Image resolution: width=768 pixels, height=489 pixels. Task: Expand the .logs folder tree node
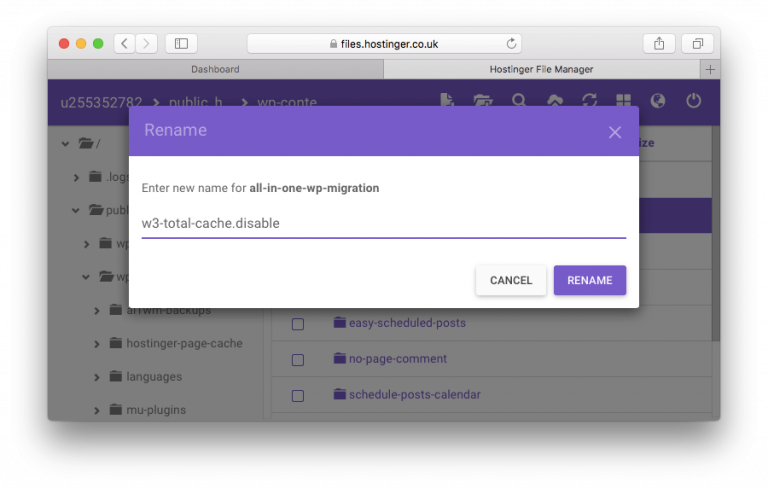(76, 177)
